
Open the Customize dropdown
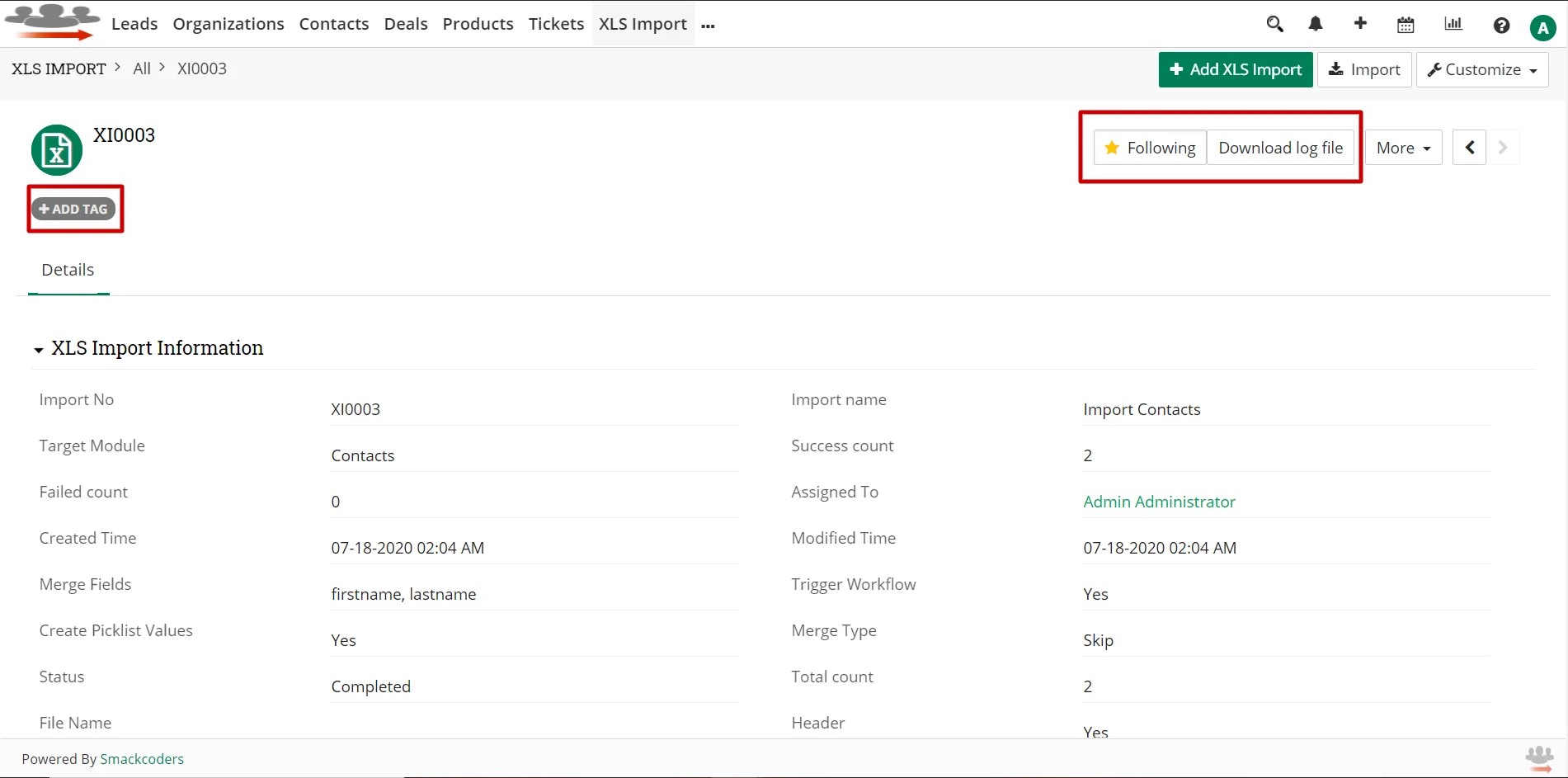[1481, 69]
